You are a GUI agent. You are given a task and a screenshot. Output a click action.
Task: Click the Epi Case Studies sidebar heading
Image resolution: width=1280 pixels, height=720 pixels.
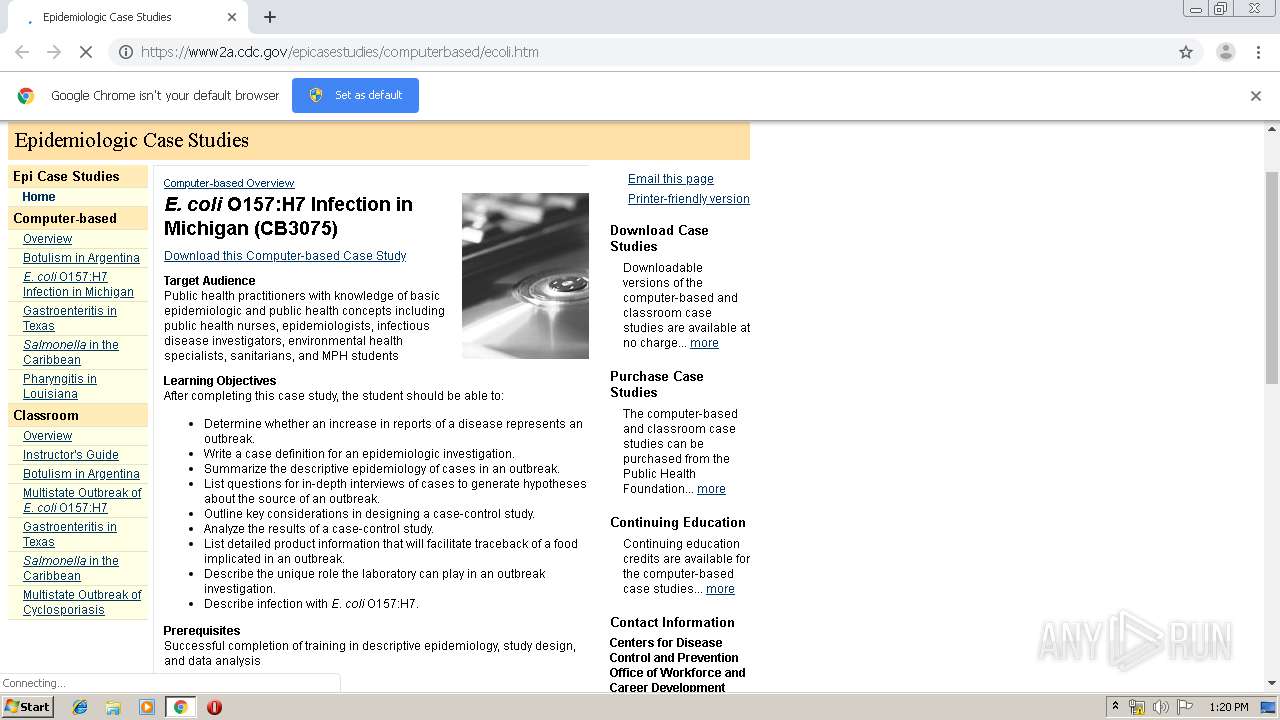(x=66, y=177)
